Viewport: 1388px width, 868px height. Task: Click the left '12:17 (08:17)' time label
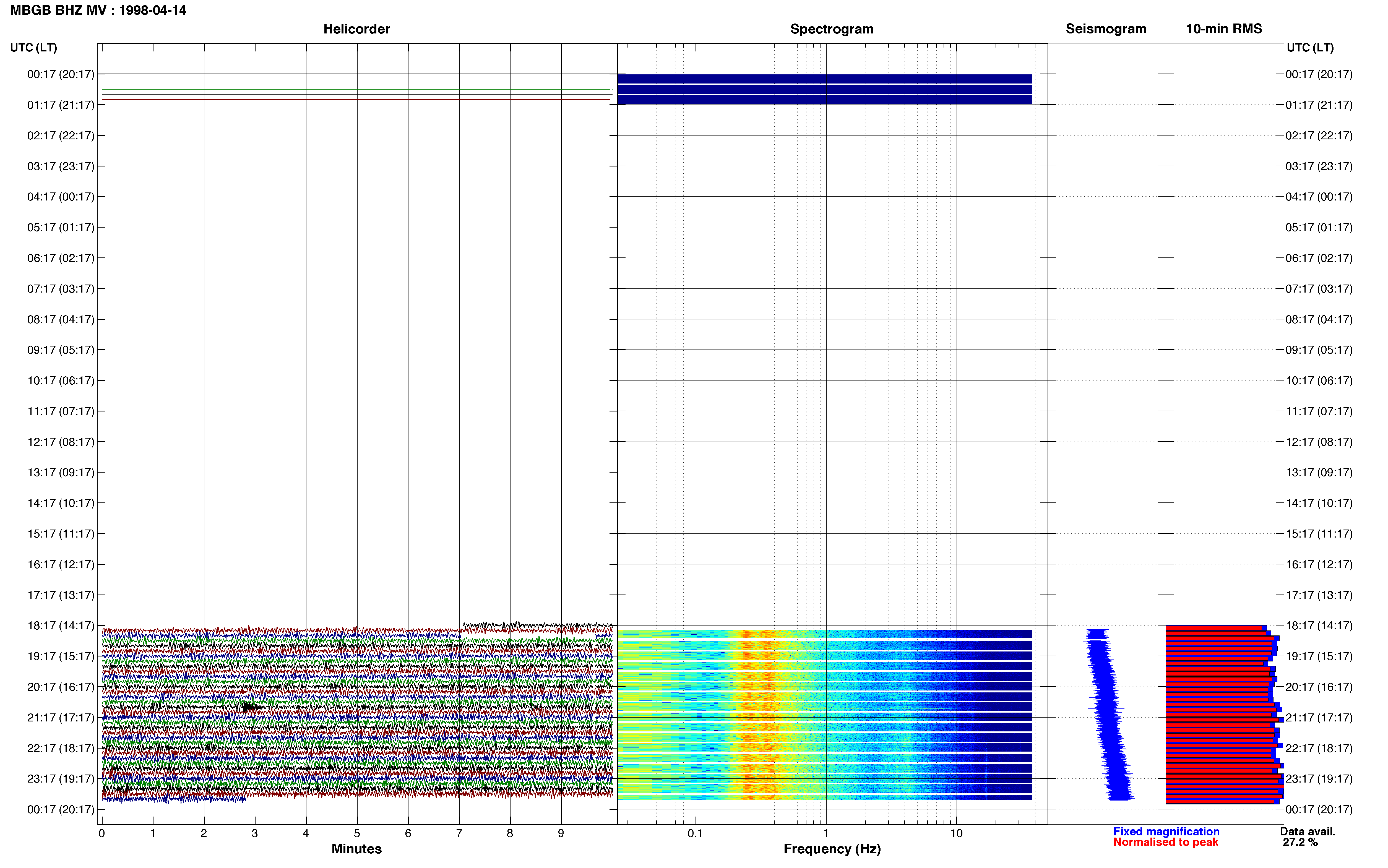point(61,442)
